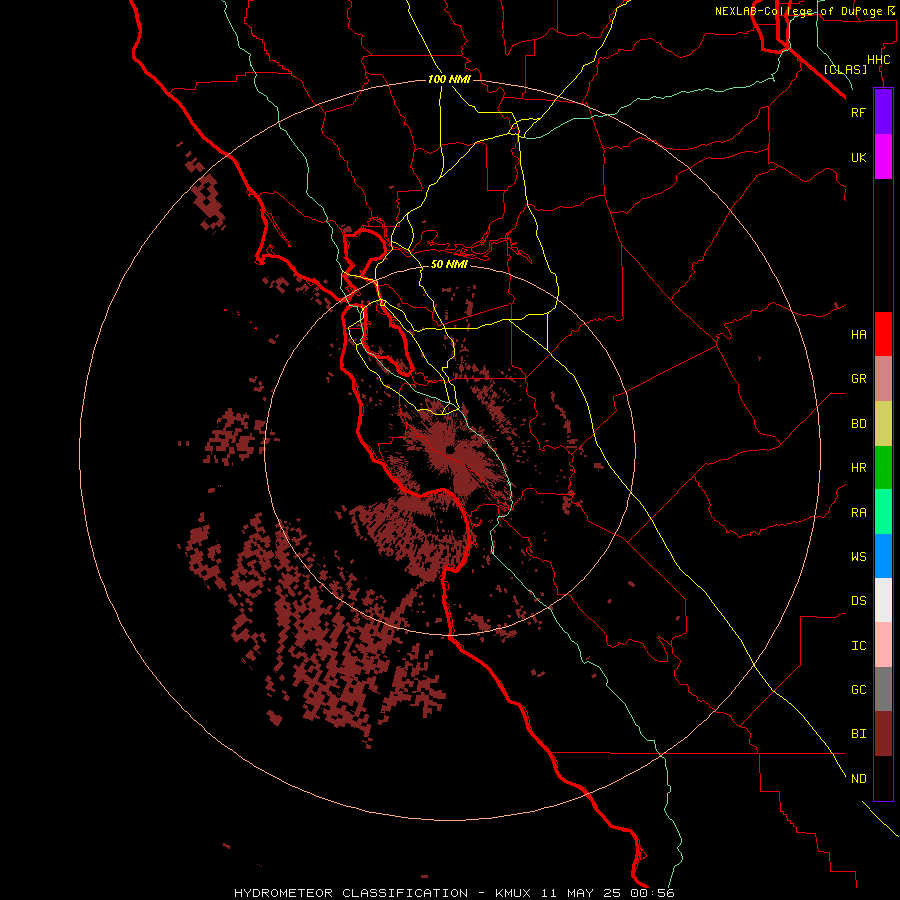Click the RF legend label
The width and height of the screenshot is (900, 900).
coord(858,112)
